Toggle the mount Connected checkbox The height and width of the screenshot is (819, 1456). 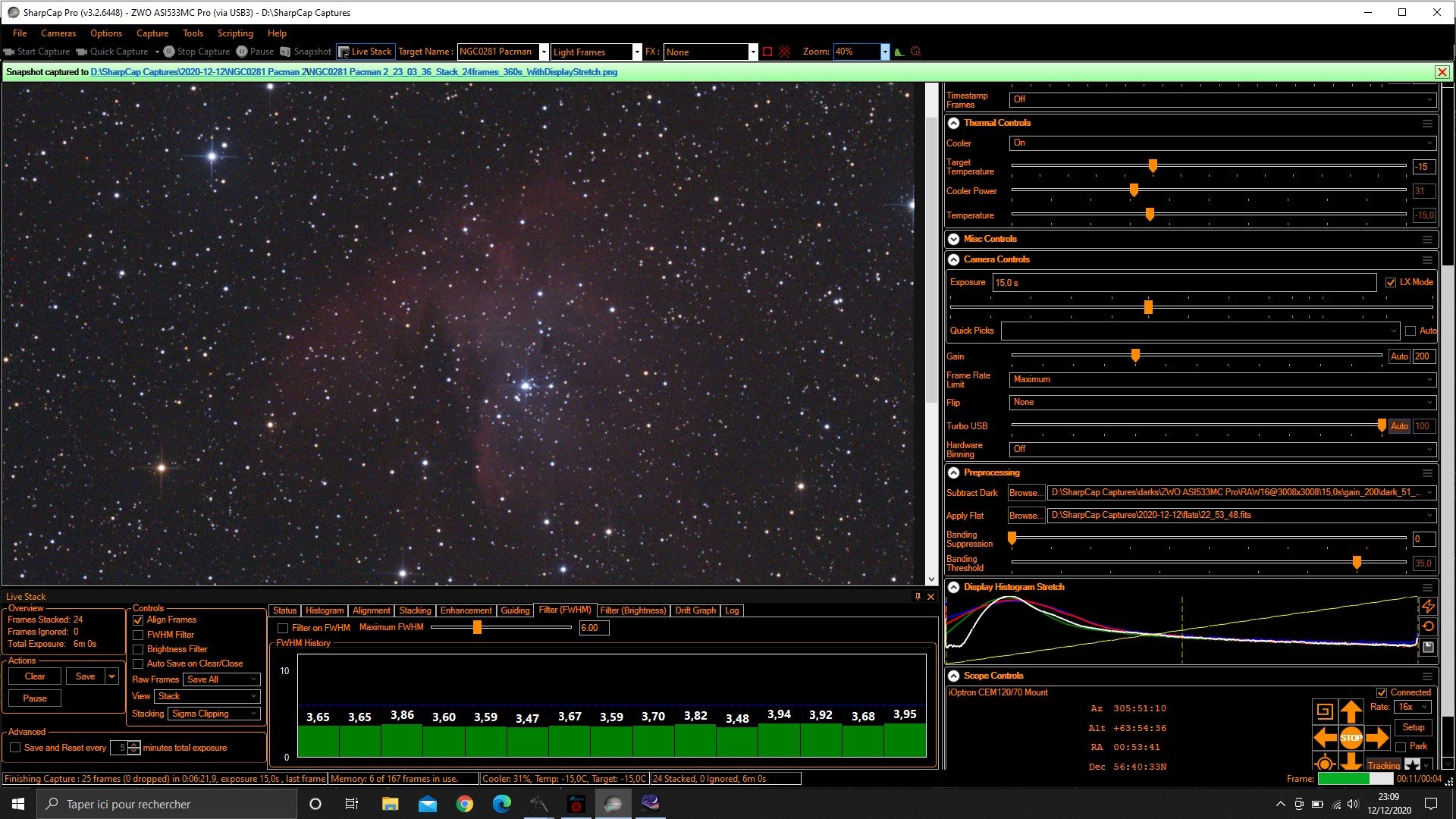pyautogui.click(x=1382, y=692)
